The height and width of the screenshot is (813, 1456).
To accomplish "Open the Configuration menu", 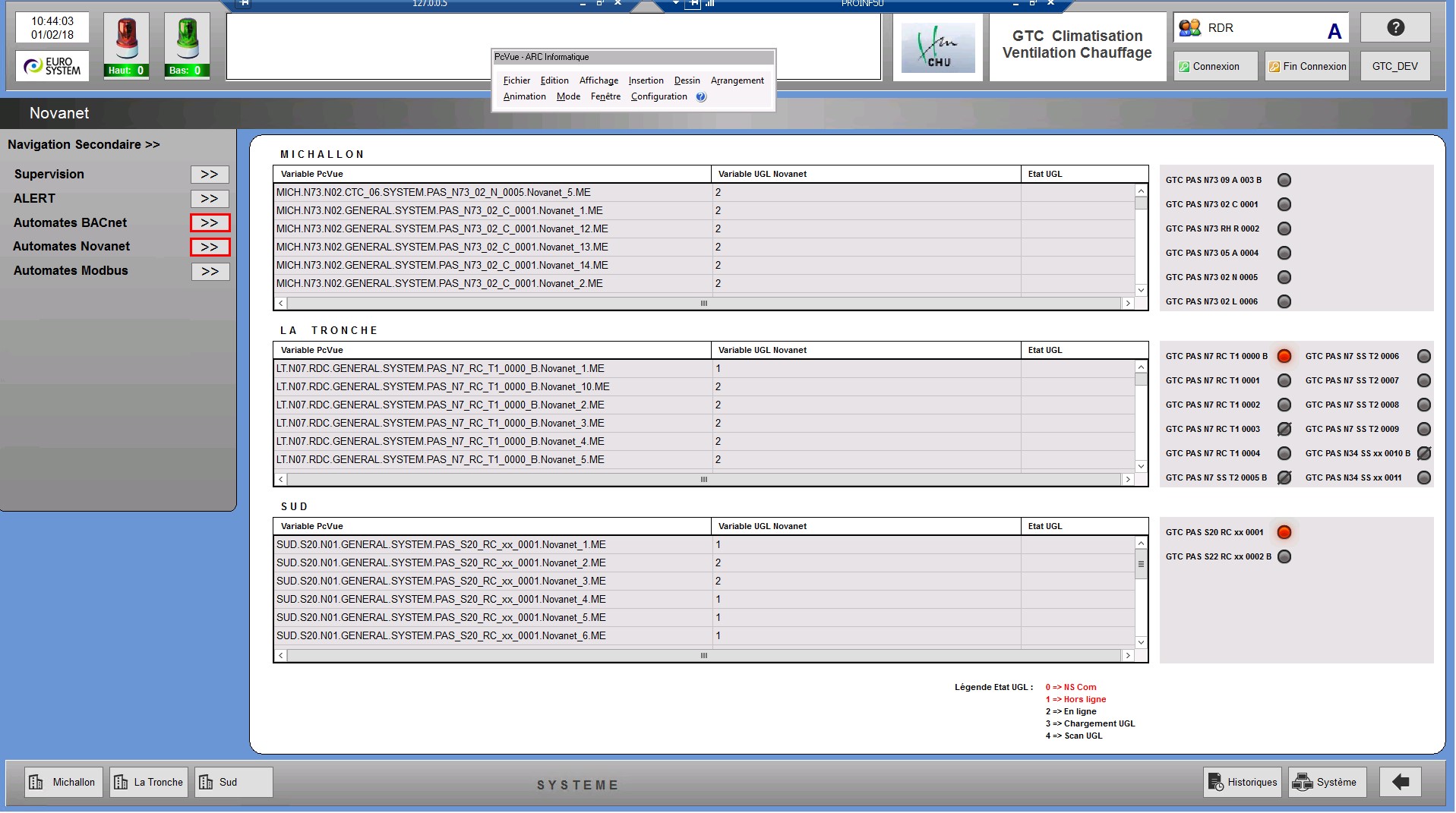I will 659,97.
